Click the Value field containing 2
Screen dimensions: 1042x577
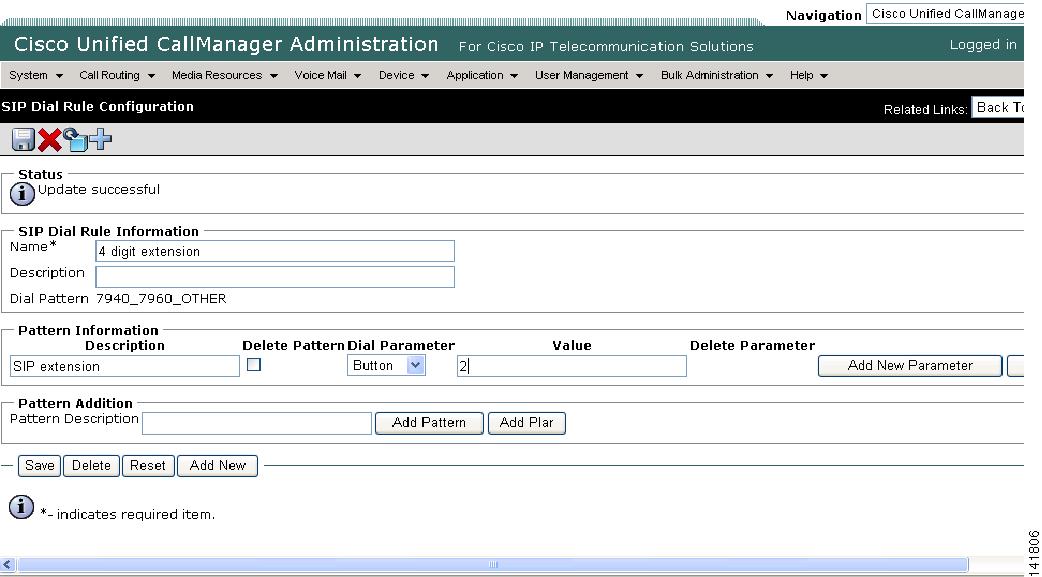(x=572, y=366)
